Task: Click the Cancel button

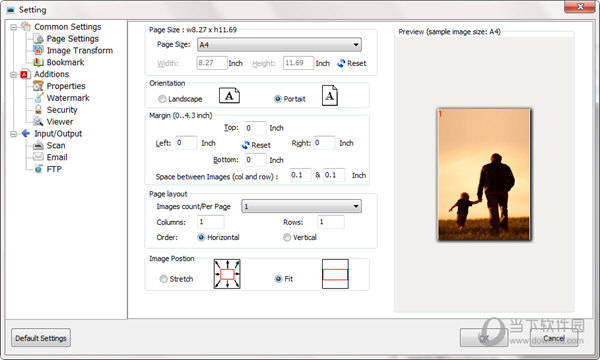Action: (554, 338)
